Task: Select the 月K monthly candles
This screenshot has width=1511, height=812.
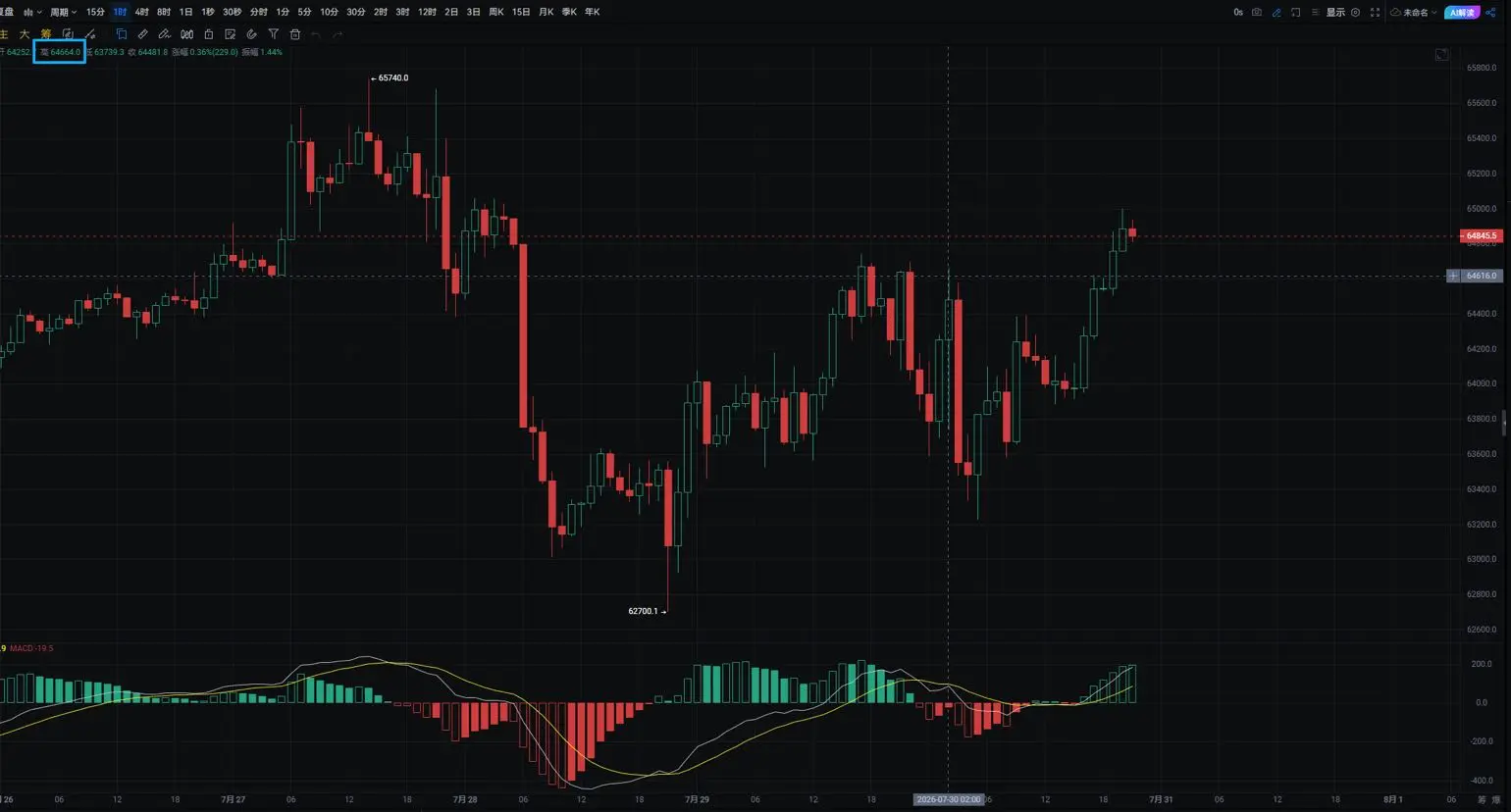Action: coord(547,12)
